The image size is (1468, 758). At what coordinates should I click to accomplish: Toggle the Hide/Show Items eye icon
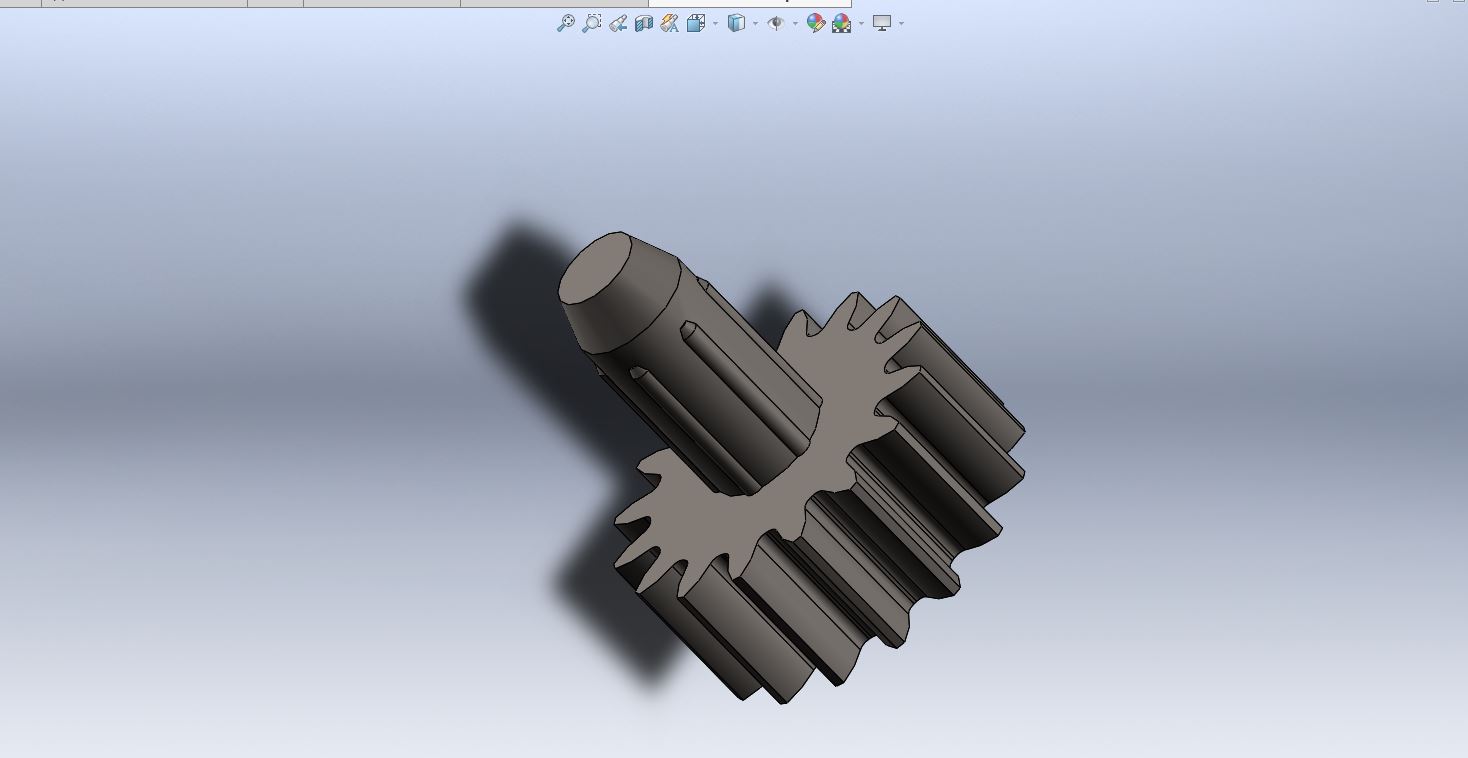776,23
